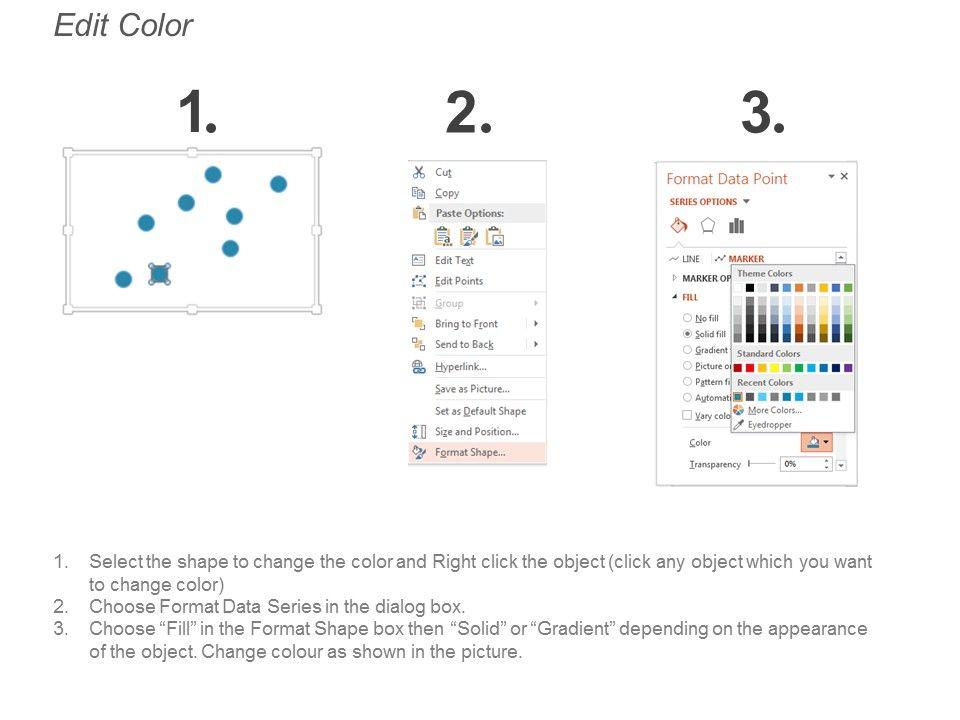This screenshot has height=720, width=960.
Task: Click the Copy icon in context menu
Action: [x=419, y=193]
